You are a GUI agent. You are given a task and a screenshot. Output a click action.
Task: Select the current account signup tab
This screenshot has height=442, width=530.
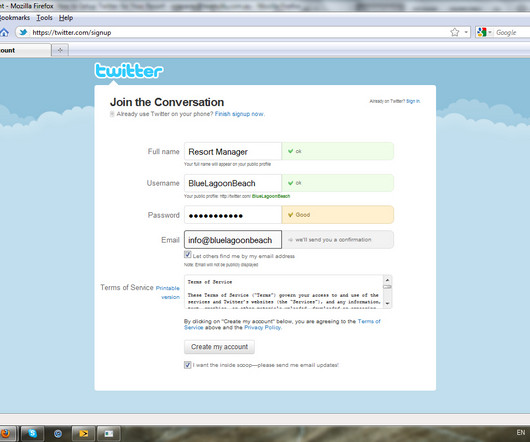(25, 50)
